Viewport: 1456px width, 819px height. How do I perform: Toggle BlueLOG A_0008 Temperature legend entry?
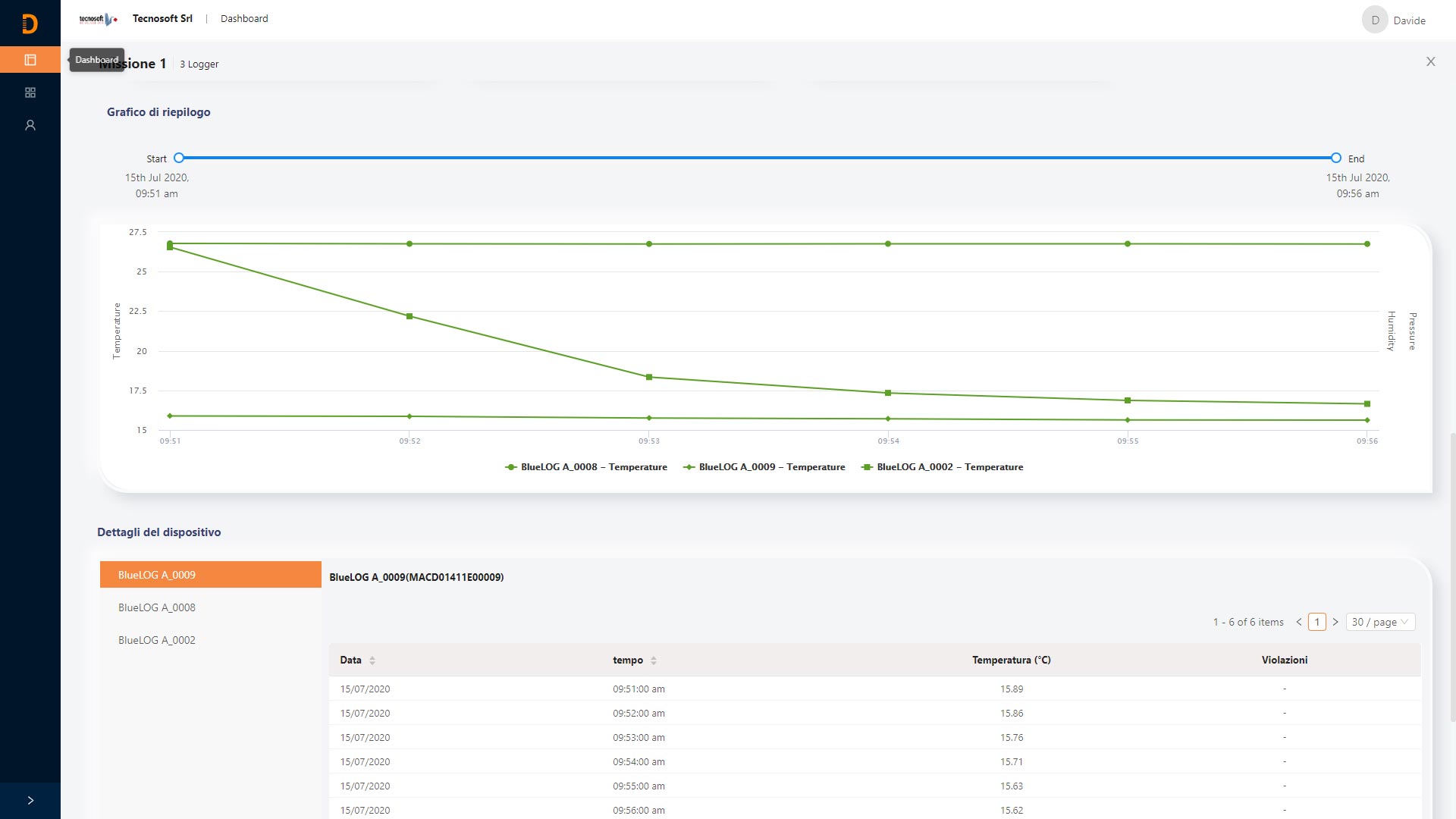(x=586, y=467)
